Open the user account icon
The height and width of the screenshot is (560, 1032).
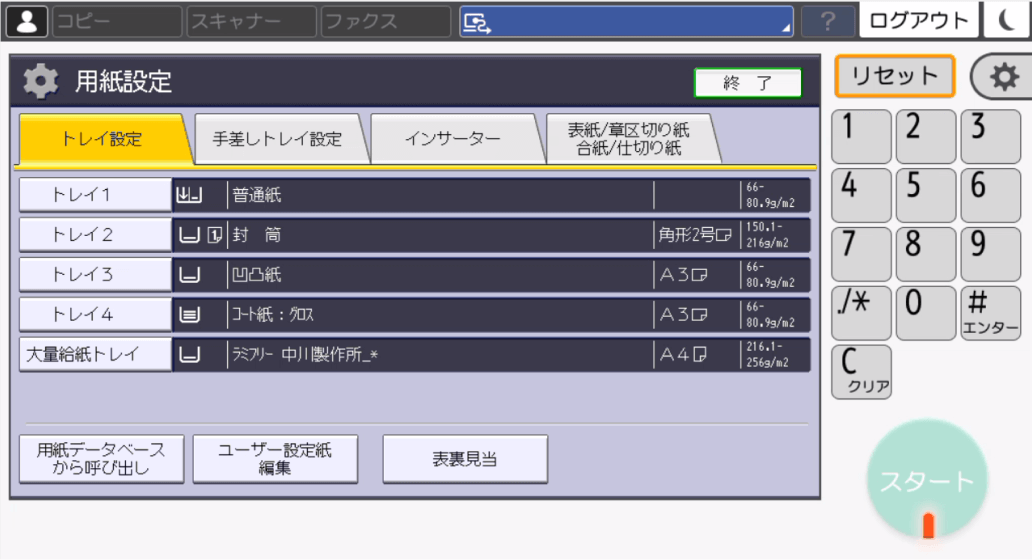click(x=27, y=22)
